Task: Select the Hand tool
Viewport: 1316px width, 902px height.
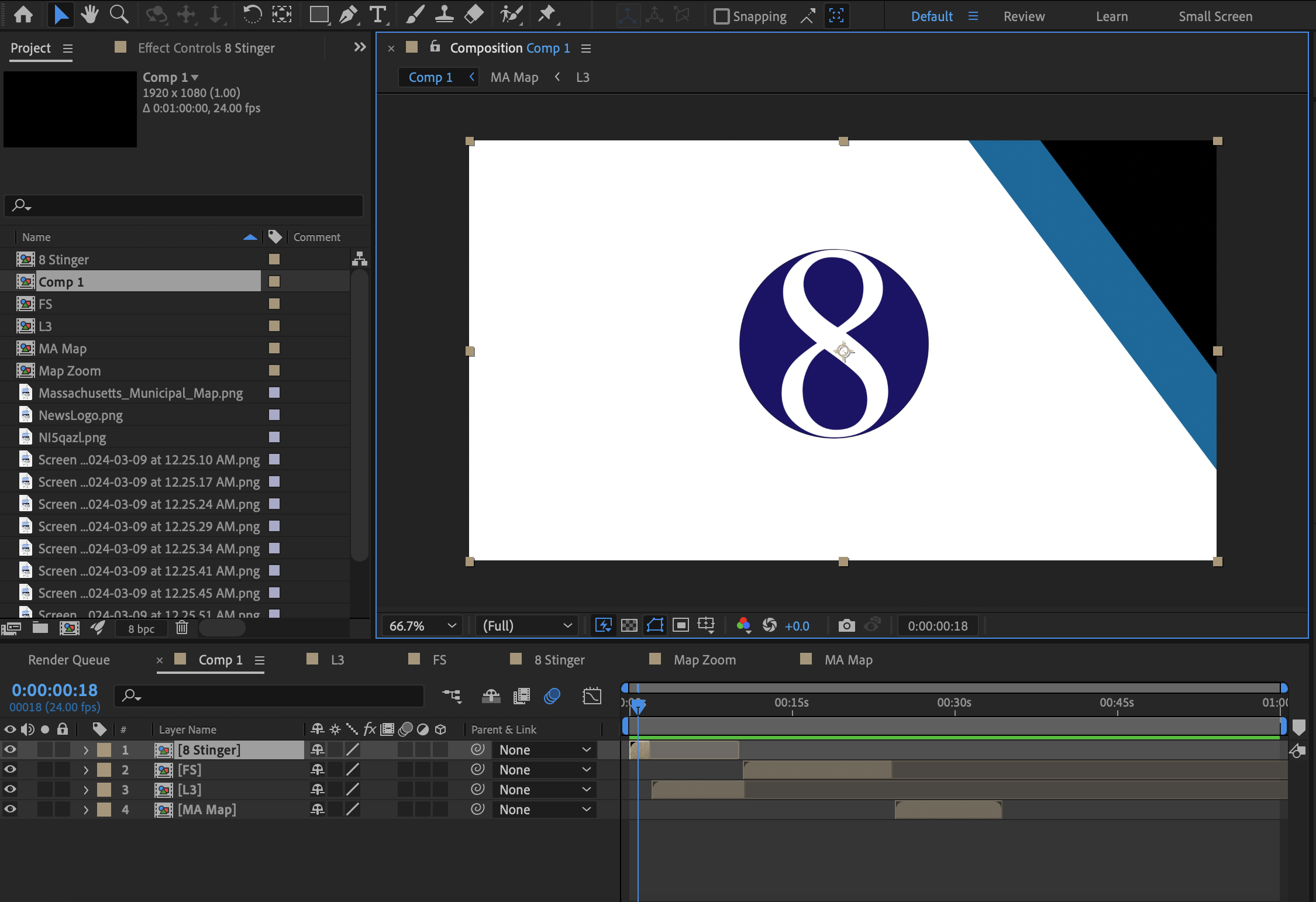Action: 89,15
